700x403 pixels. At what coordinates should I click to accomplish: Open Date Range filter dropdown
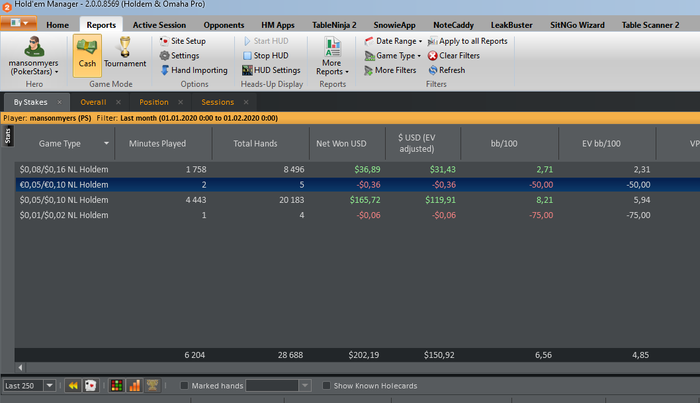click(x=393, y=41)
